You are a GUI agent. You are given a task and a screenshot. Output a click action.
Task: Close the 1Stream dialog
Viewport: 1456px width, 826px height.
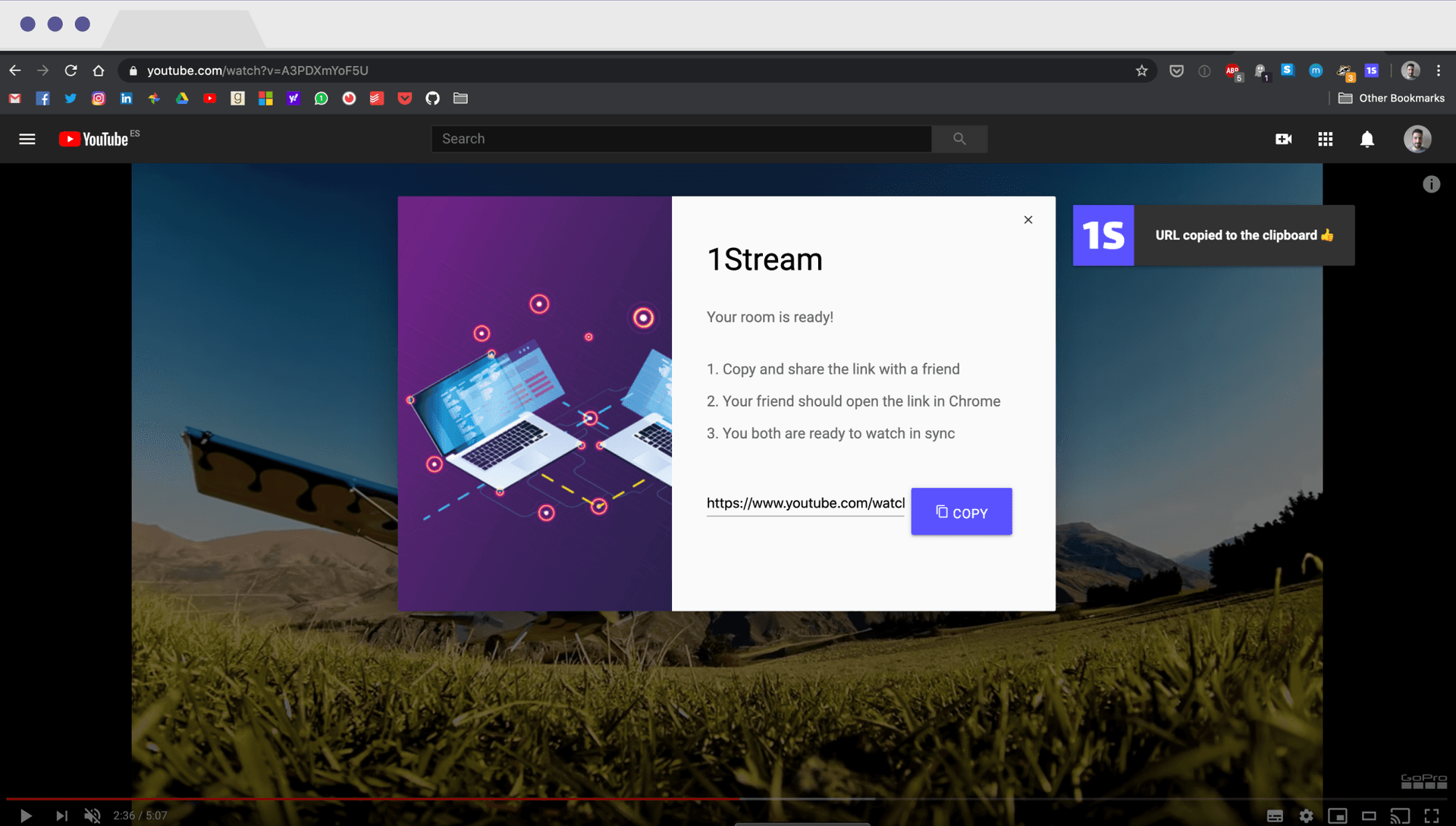coord(1028,220)
